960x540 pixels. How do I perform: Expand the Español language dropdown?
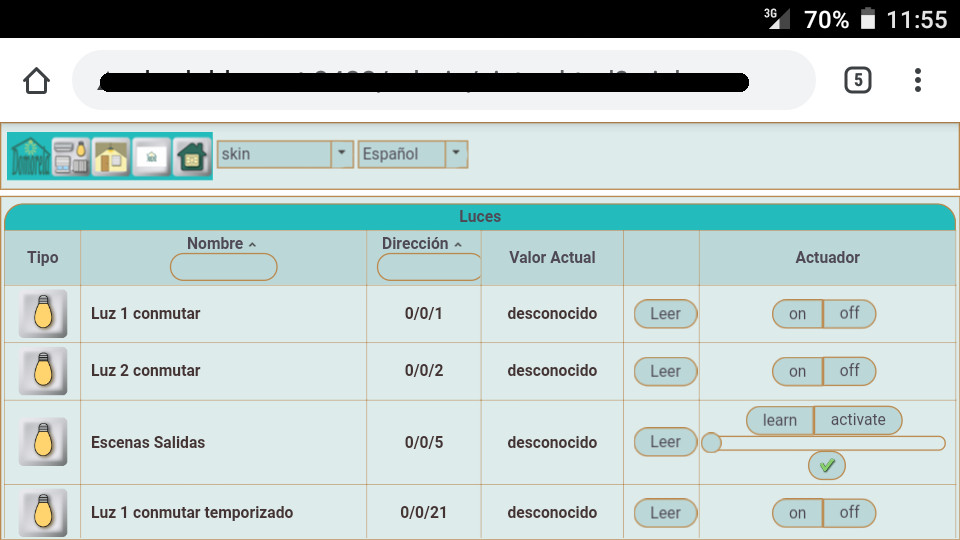click(413, 154)
